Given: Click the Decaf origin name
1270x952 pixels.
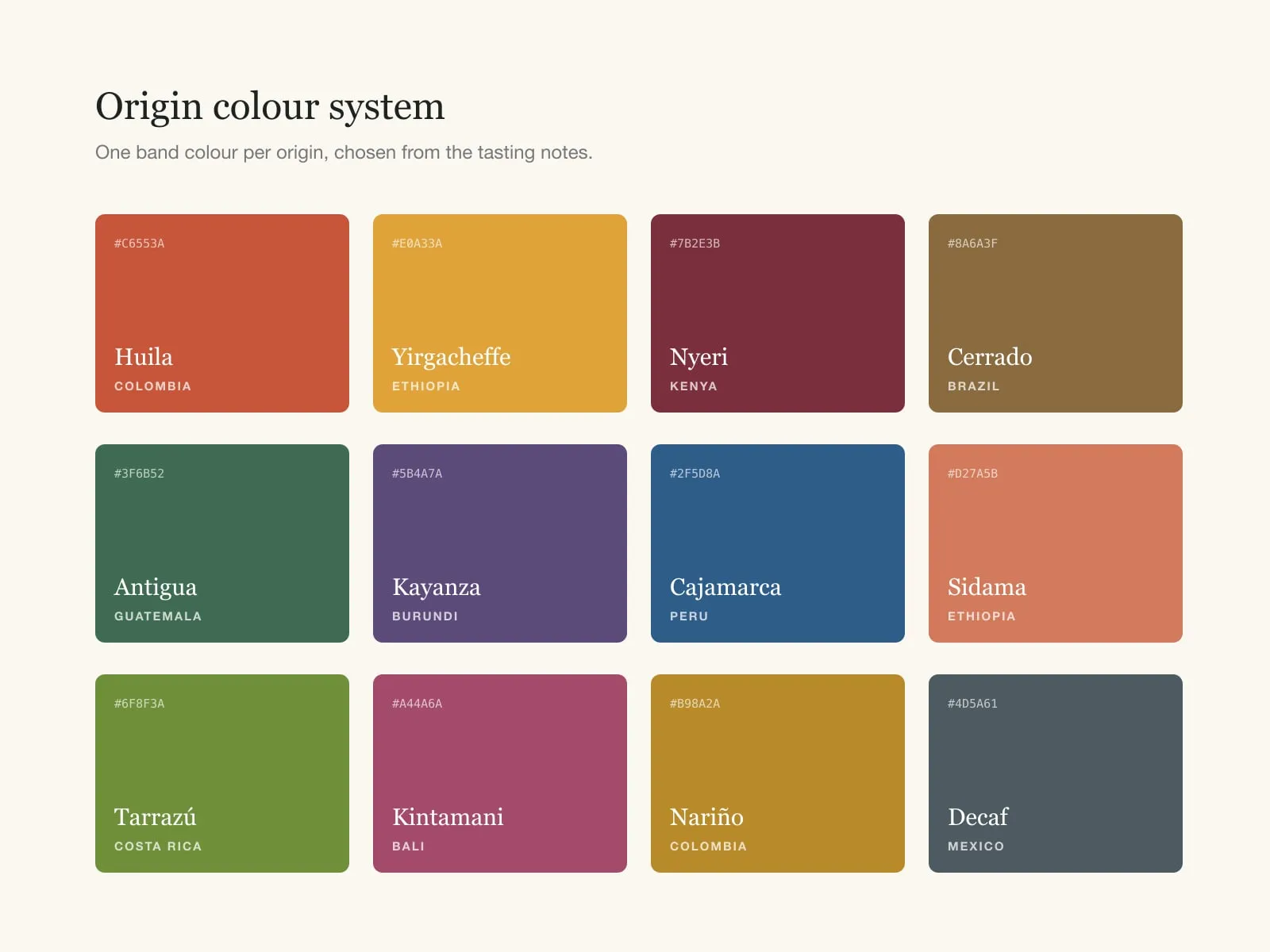Looking at the screenshot, I should click(978, 817).
